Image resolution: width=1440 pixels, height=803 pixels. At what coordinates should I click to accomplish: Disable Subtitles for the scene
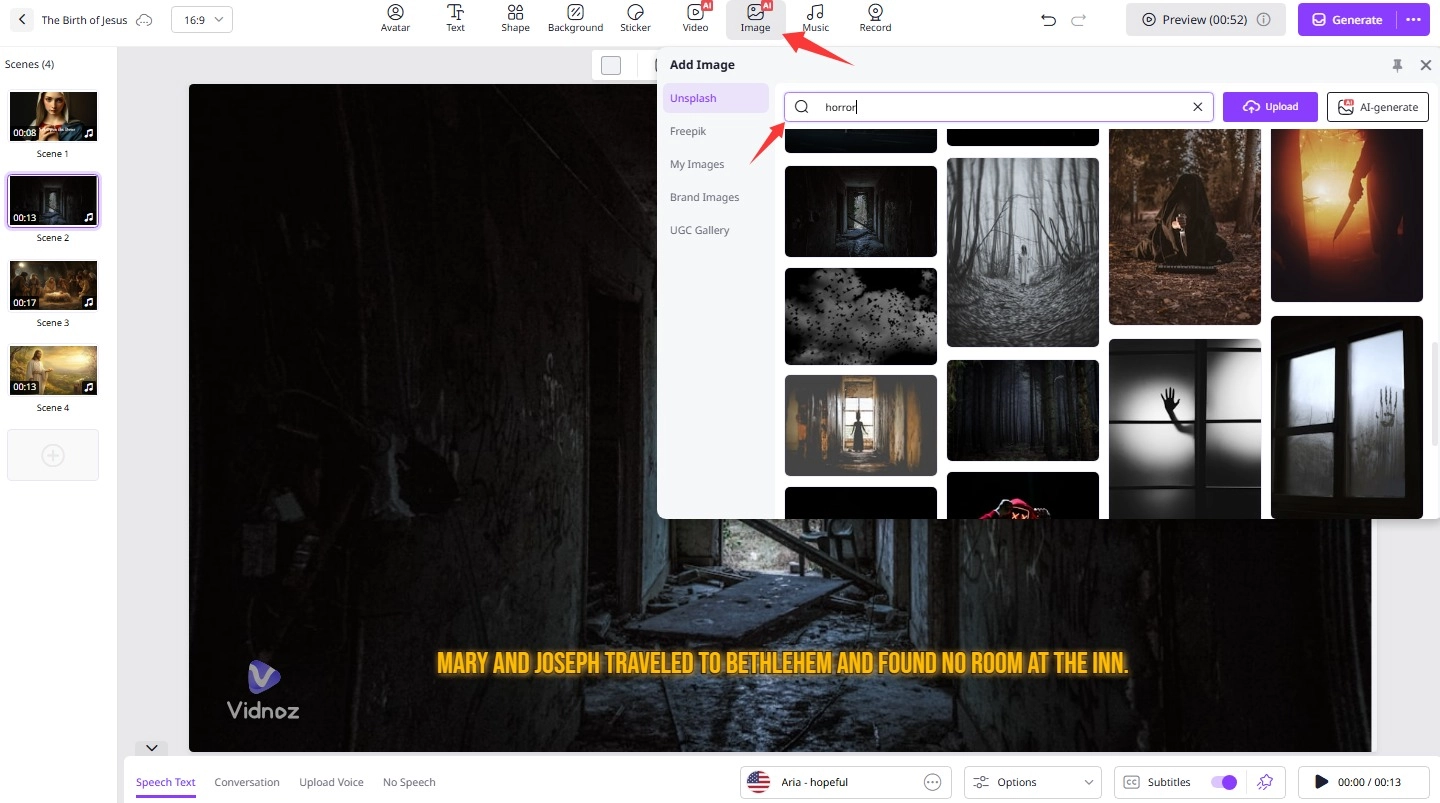(x=1222, y=782)
